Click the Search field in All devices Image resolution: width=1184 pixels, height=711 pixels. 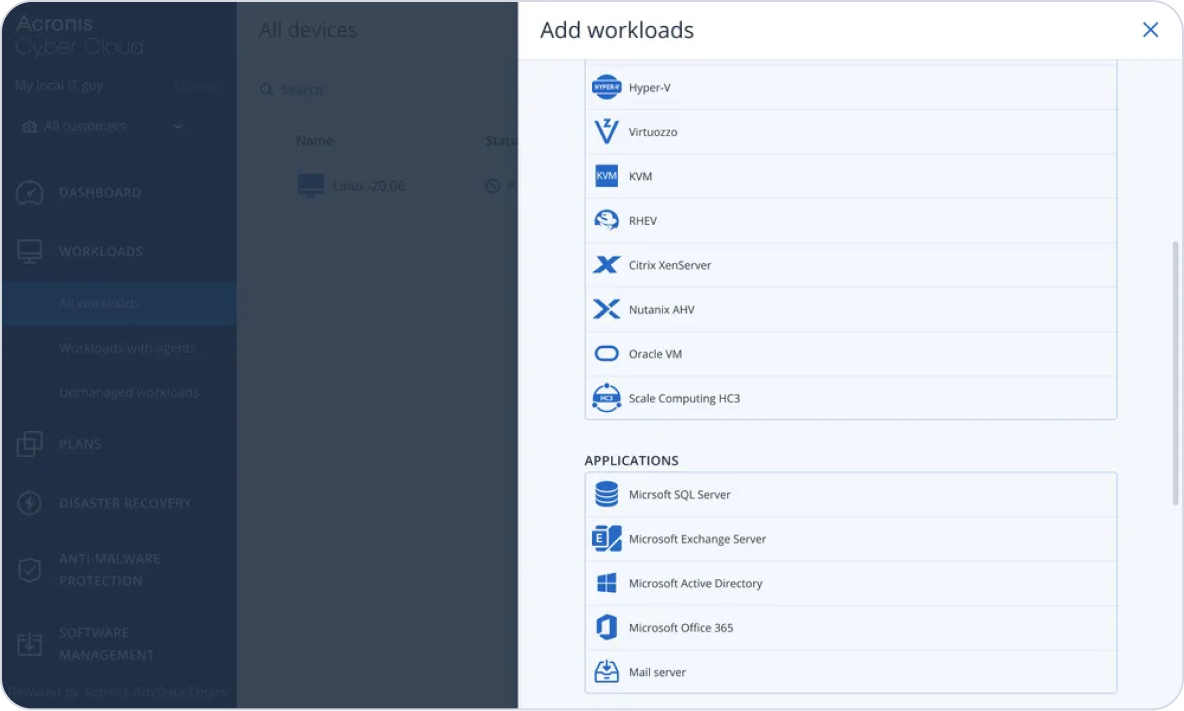coord(380,90)
